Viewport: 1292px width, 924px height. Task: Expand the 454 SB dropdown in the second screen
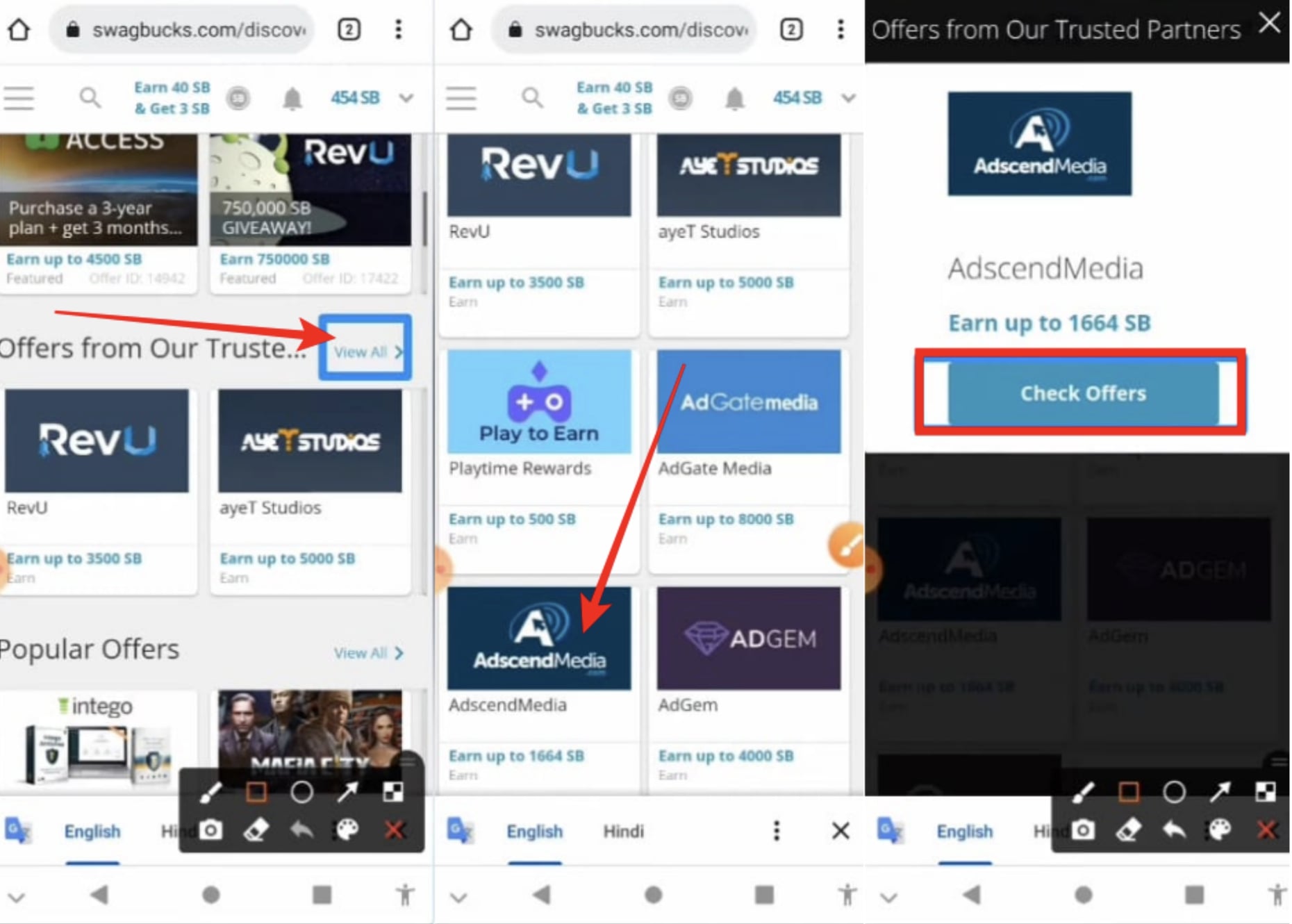pos(849,98)
